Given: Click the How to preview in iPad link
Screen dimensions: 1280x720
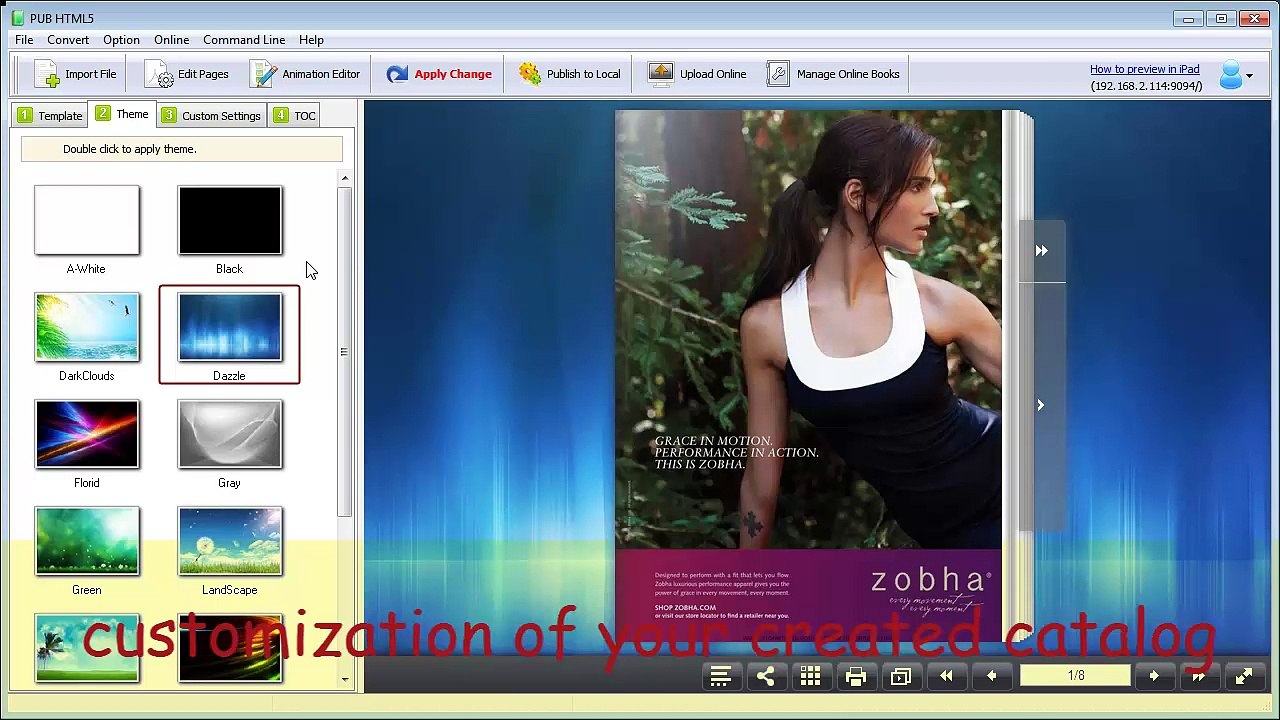Looking at the screenshot, I should (x=1144, y=69).
